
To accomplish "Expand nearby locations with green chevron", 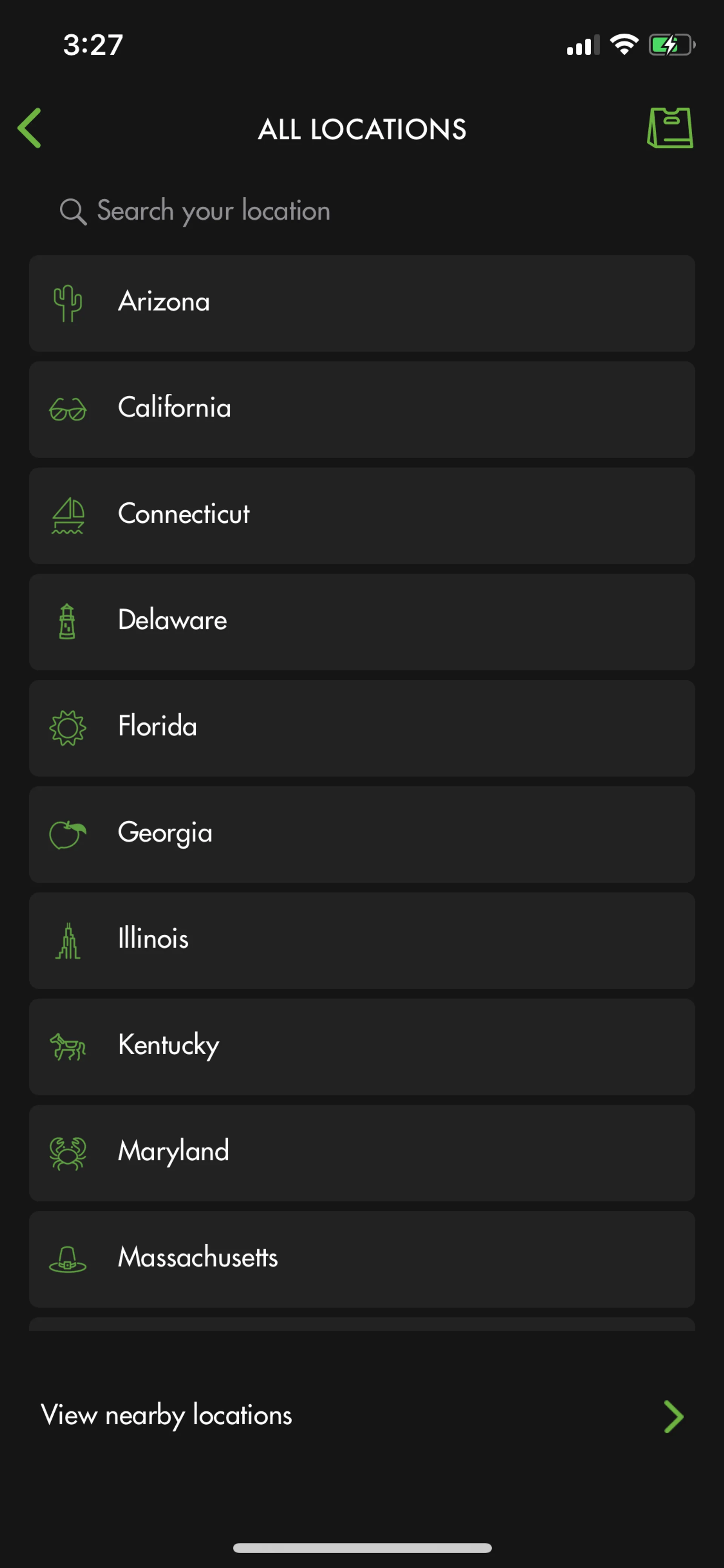I will tap(673, 1416).
